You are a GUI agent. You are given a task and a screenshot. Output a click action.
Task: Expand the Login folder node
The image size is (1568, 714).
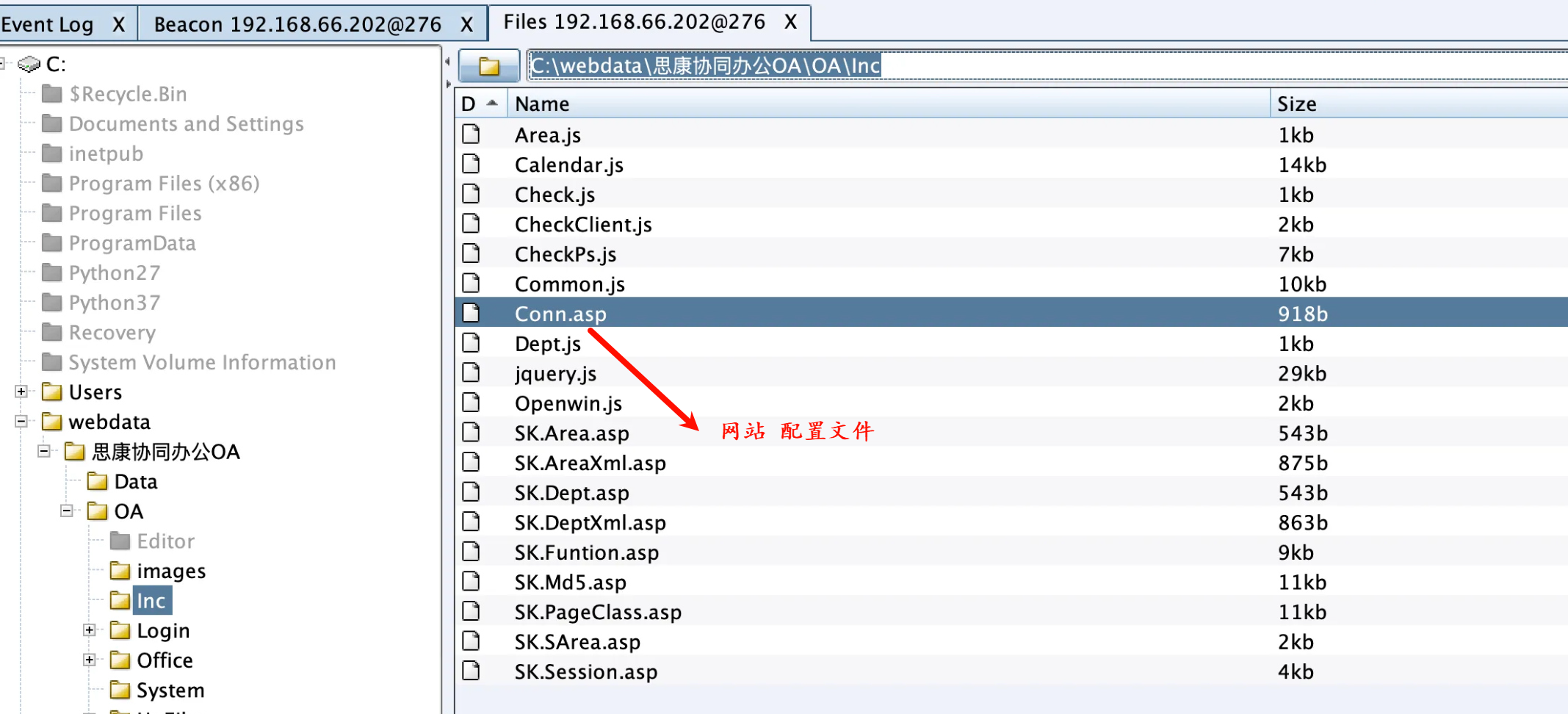click(89, 630)
